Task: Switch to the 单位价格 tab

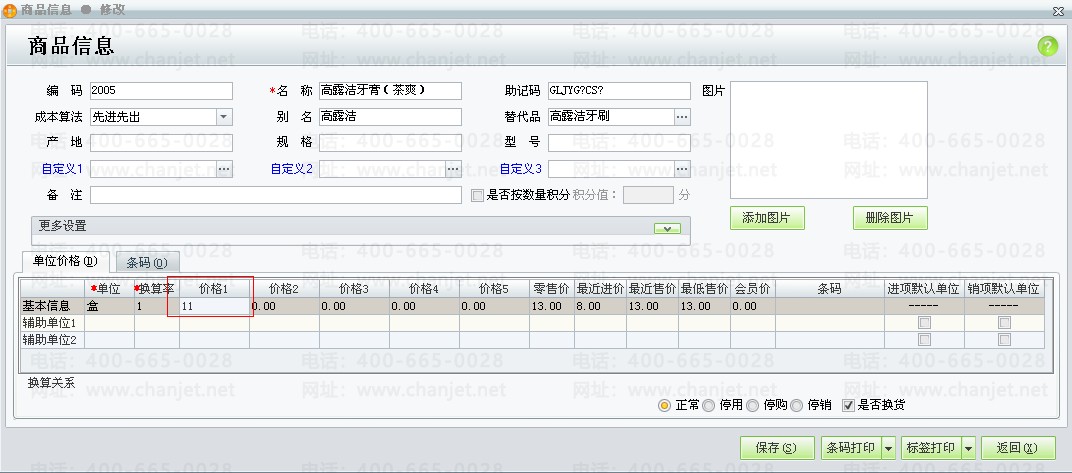Action: click(65, 262)
